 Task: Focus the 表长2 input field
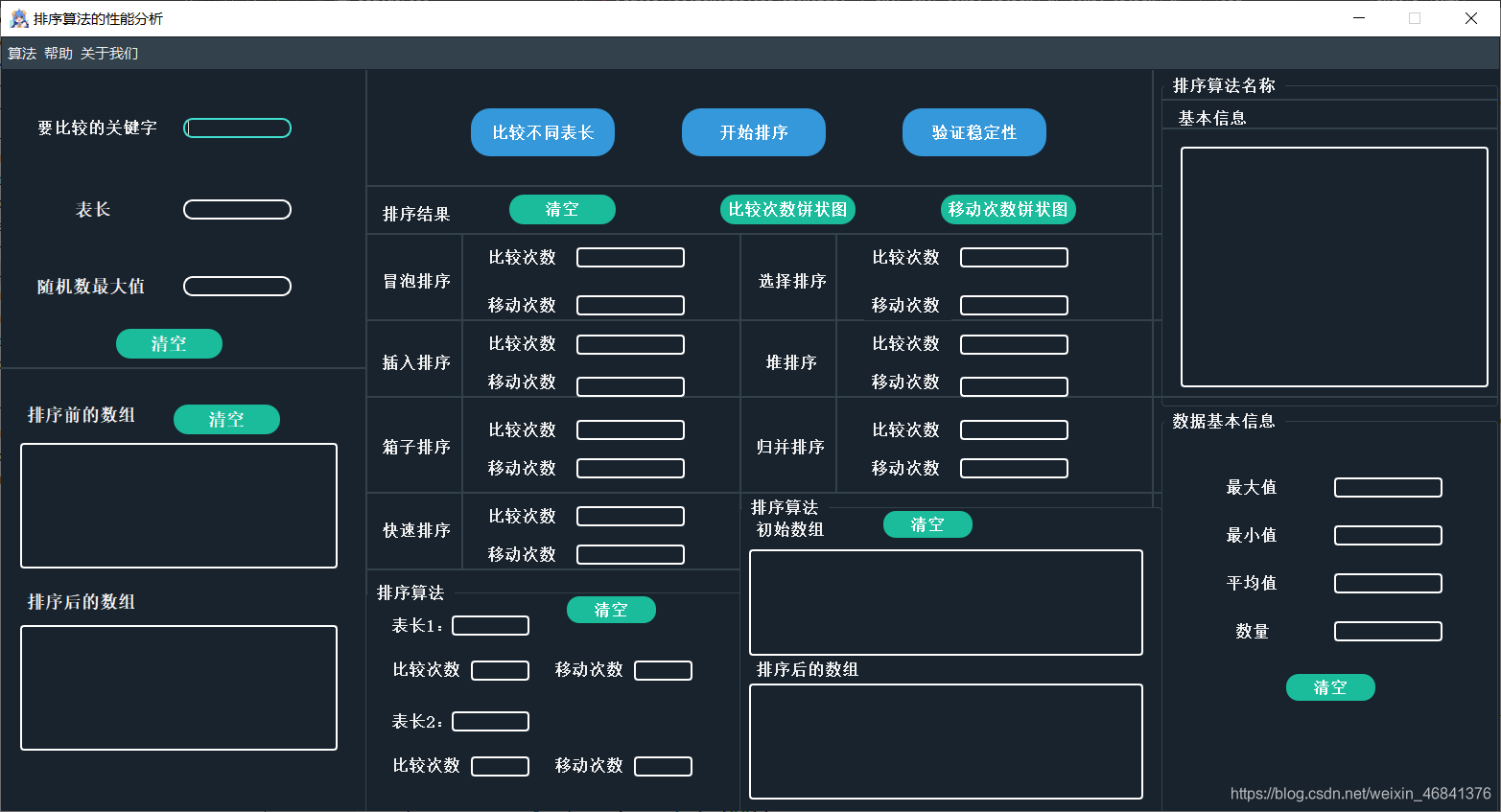491,722
